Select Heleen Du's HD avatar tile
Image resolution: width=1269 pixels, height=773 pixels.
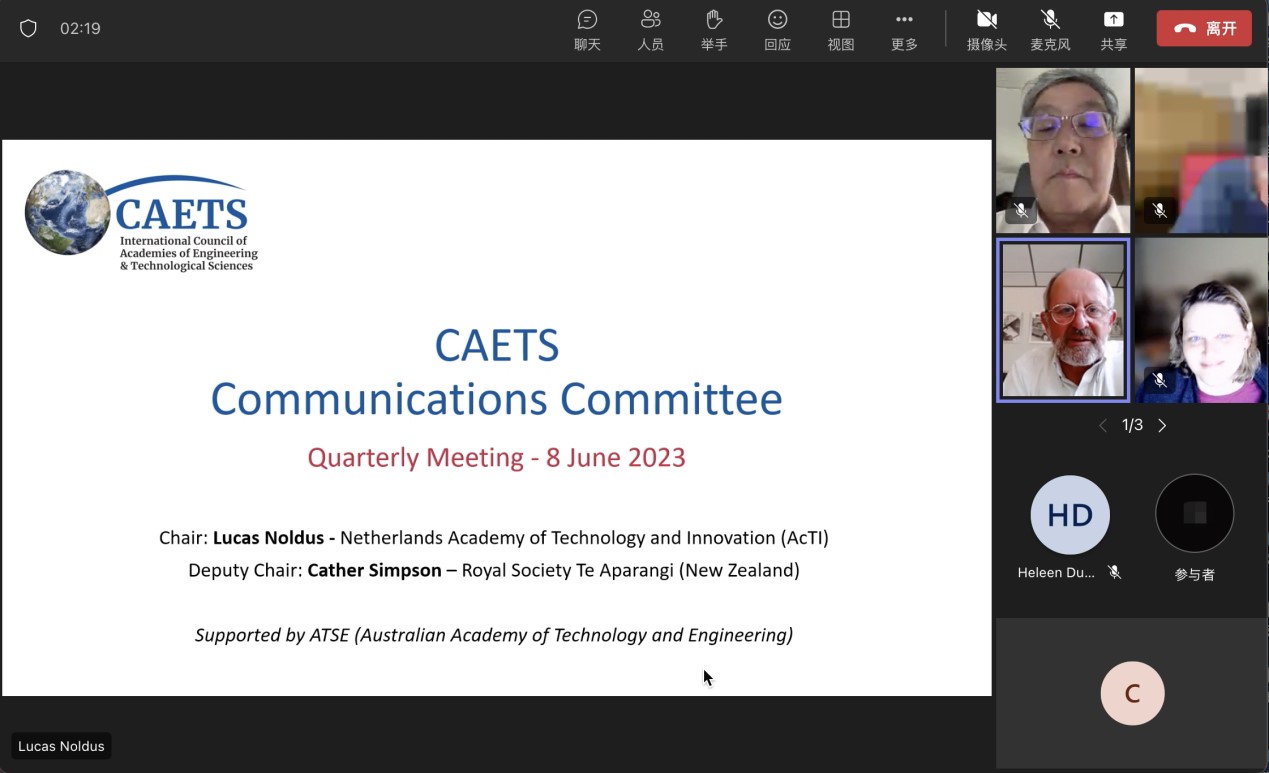tap(1069, 514)
